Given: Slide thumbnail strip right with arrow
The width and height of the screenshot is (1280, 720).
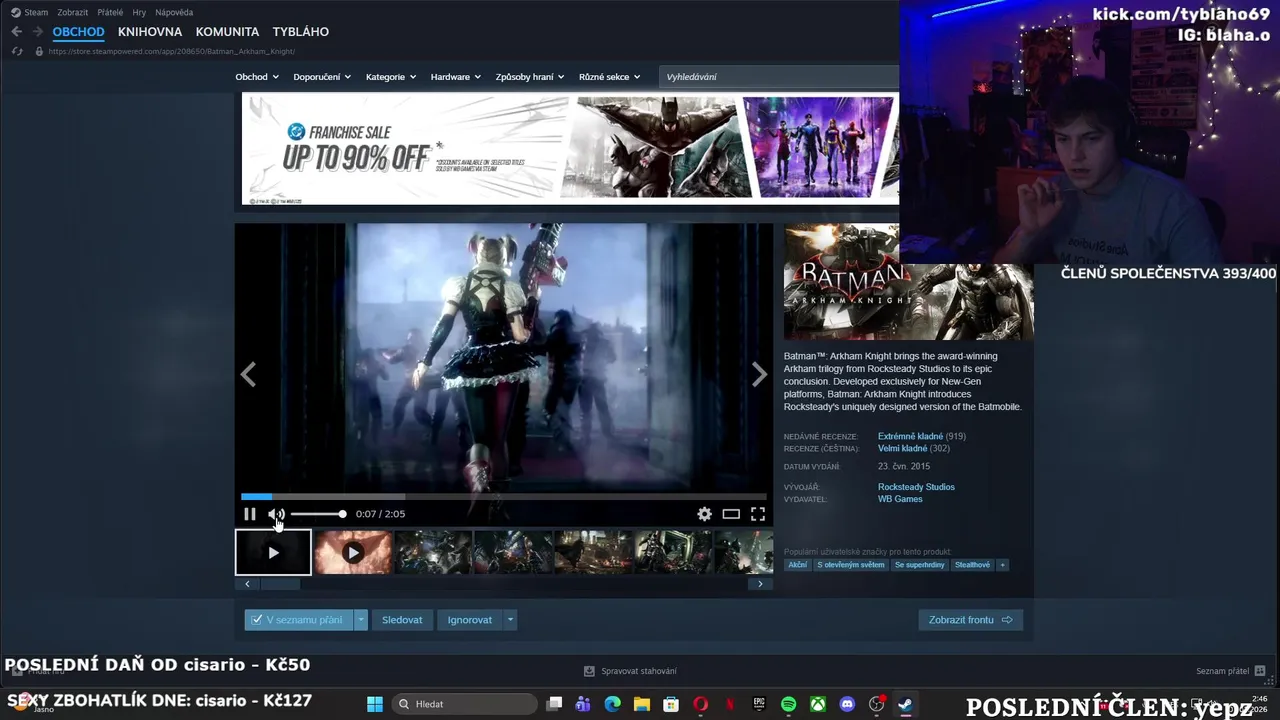Looking at the screenshot, I should coord(760,584).
